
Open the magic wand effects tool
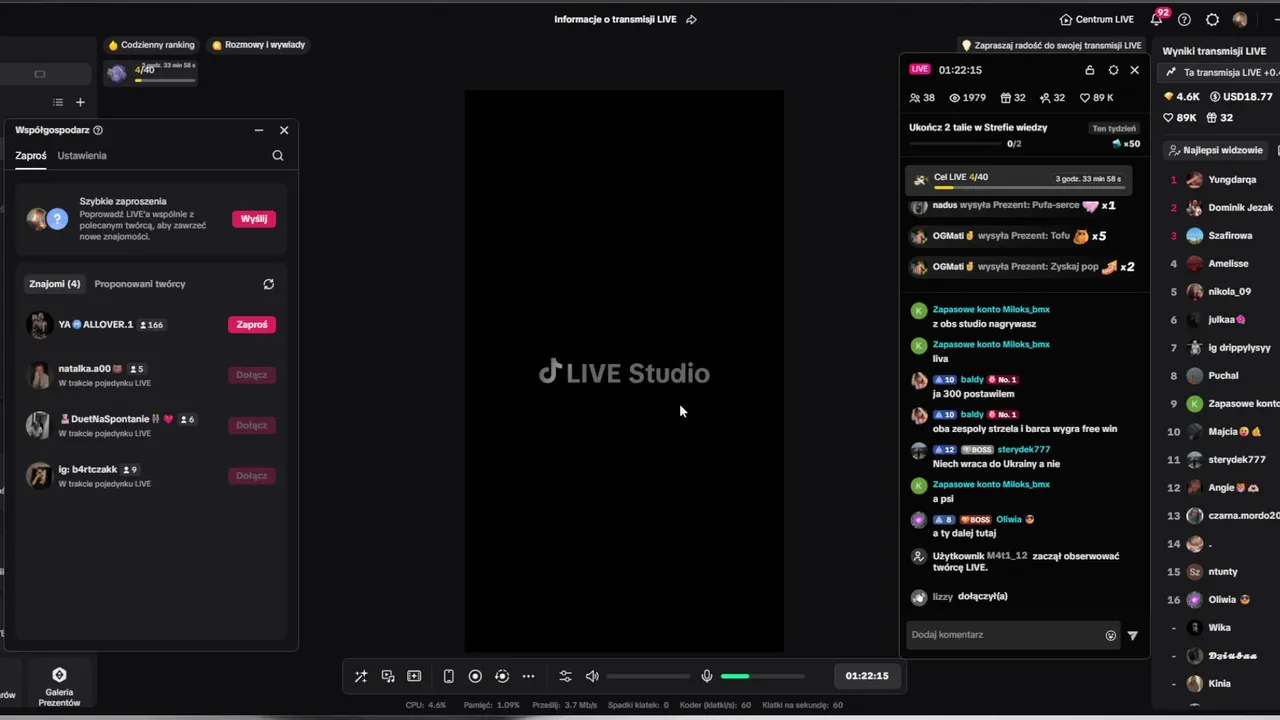[x=361, y=676]
